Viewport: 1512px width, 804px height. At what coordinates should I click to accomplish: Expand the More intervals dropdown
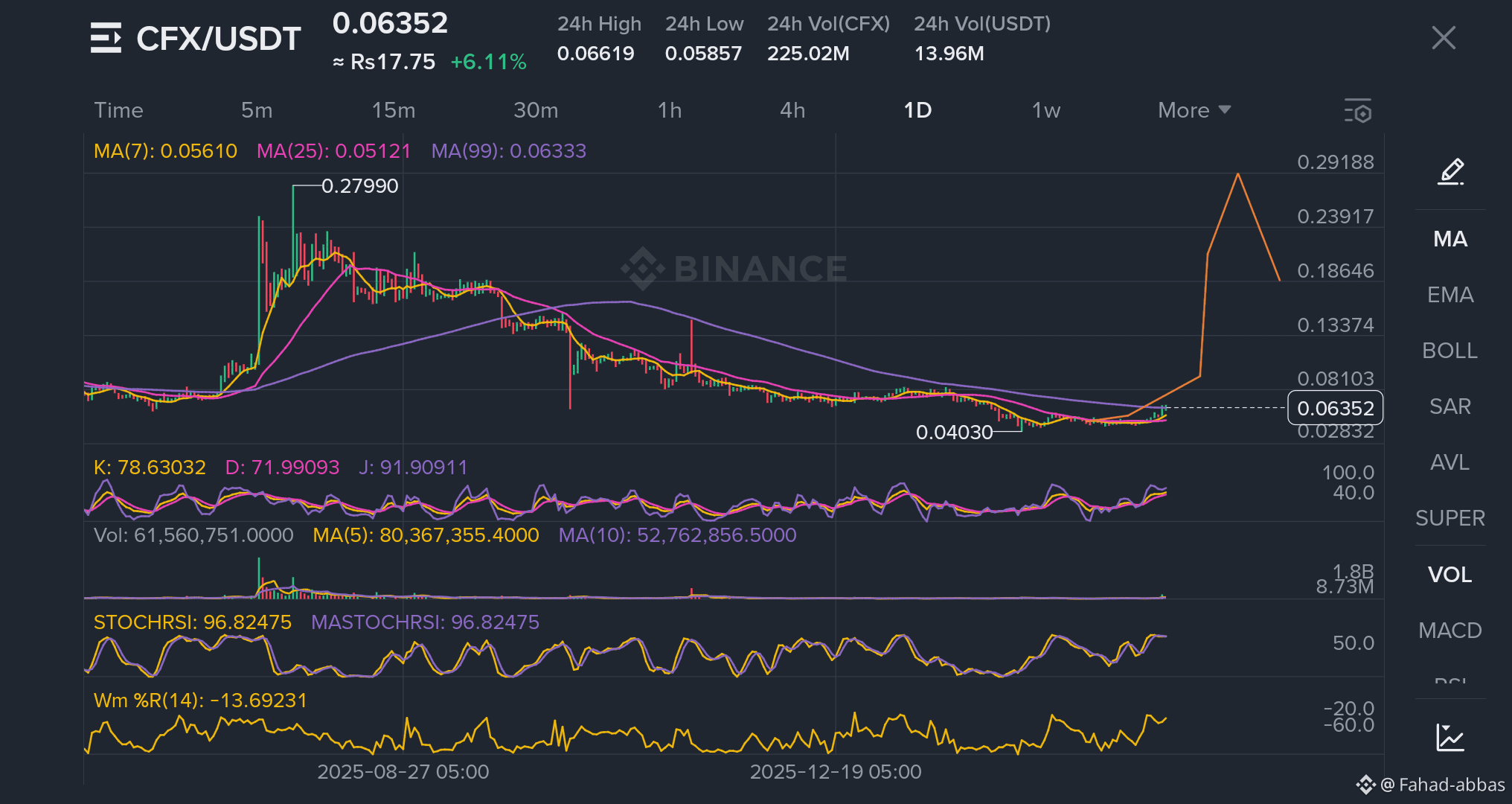[1194, 110]
